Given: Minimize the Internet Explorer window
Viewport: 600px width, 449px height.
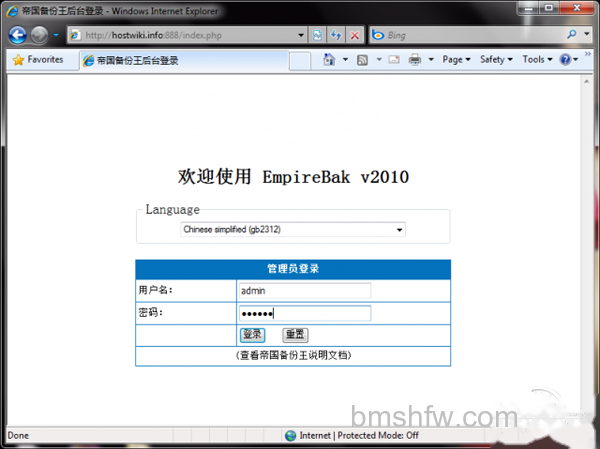Looking at the screenshot, I should pos(529,8).
